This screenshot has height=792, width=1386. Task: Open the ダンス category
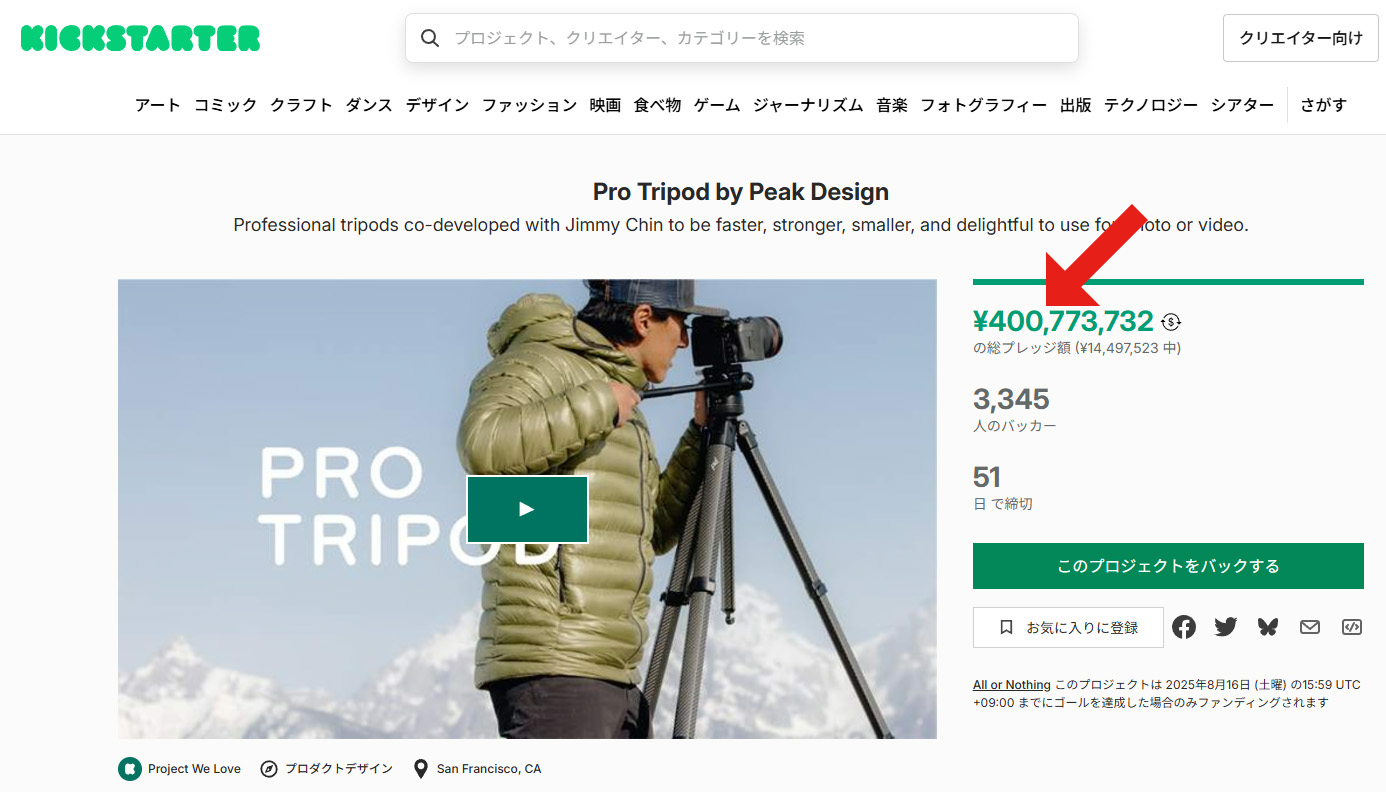pyautogui.click(x=369, y=105)
